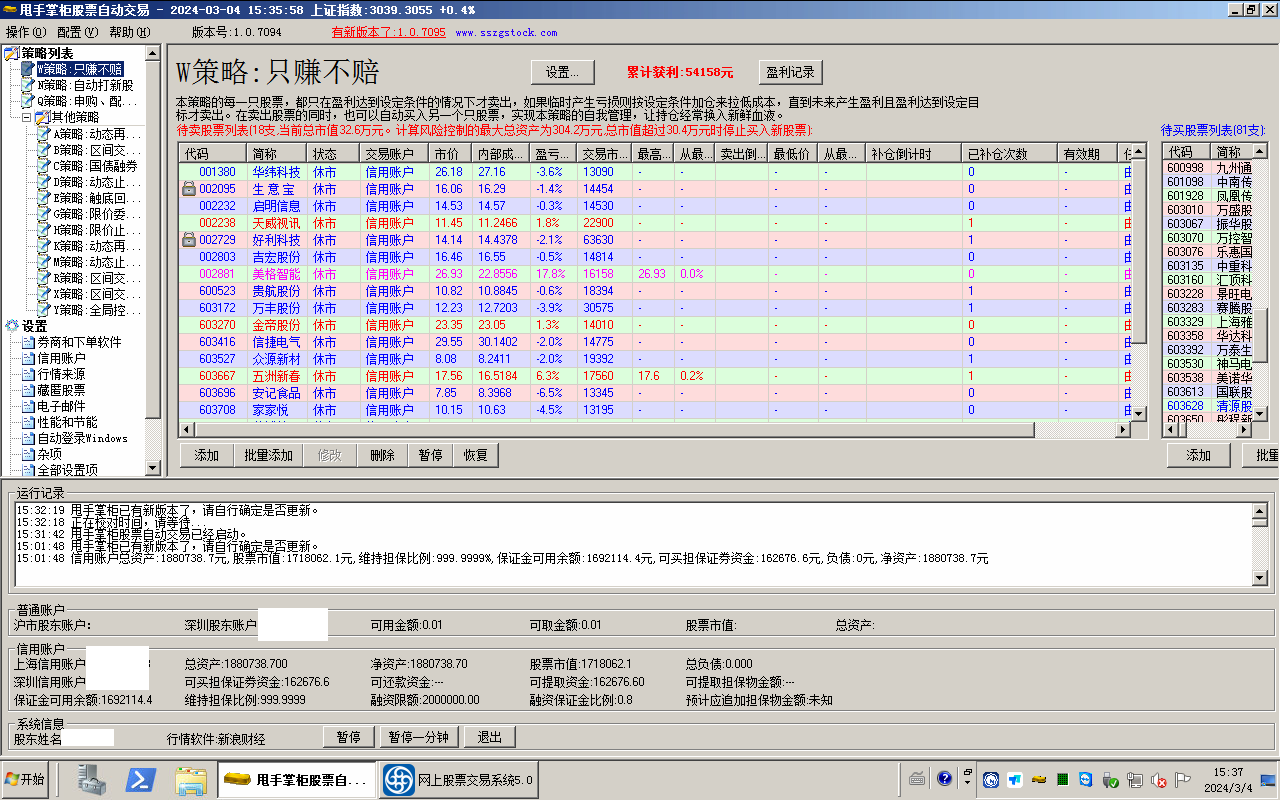Open the www.sszgstock.com link
Image resolution: width=1280 pixels, height=800 pixels.
tap(506, 32)
